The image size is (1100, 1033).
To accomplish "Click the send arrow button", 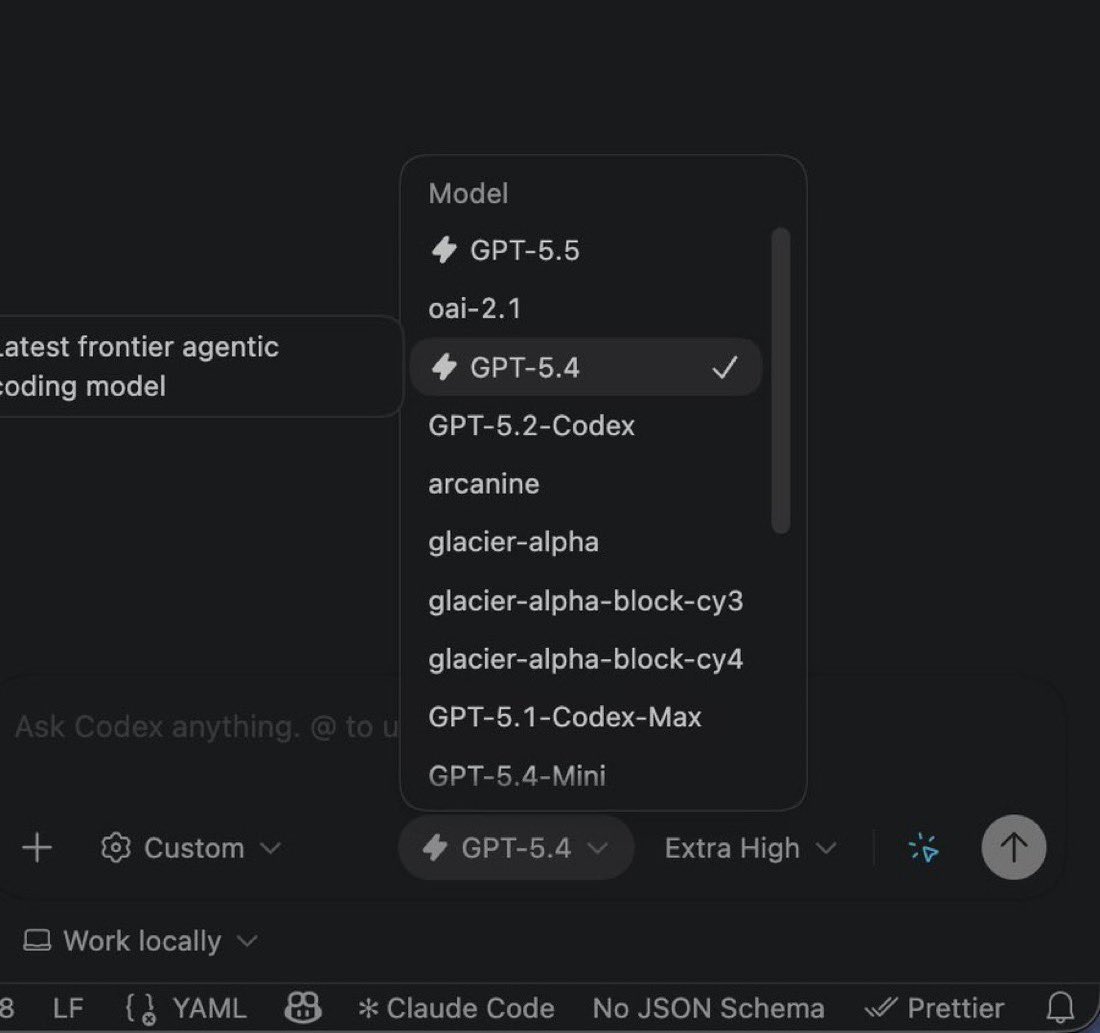I will click(x=1014, y=847).
